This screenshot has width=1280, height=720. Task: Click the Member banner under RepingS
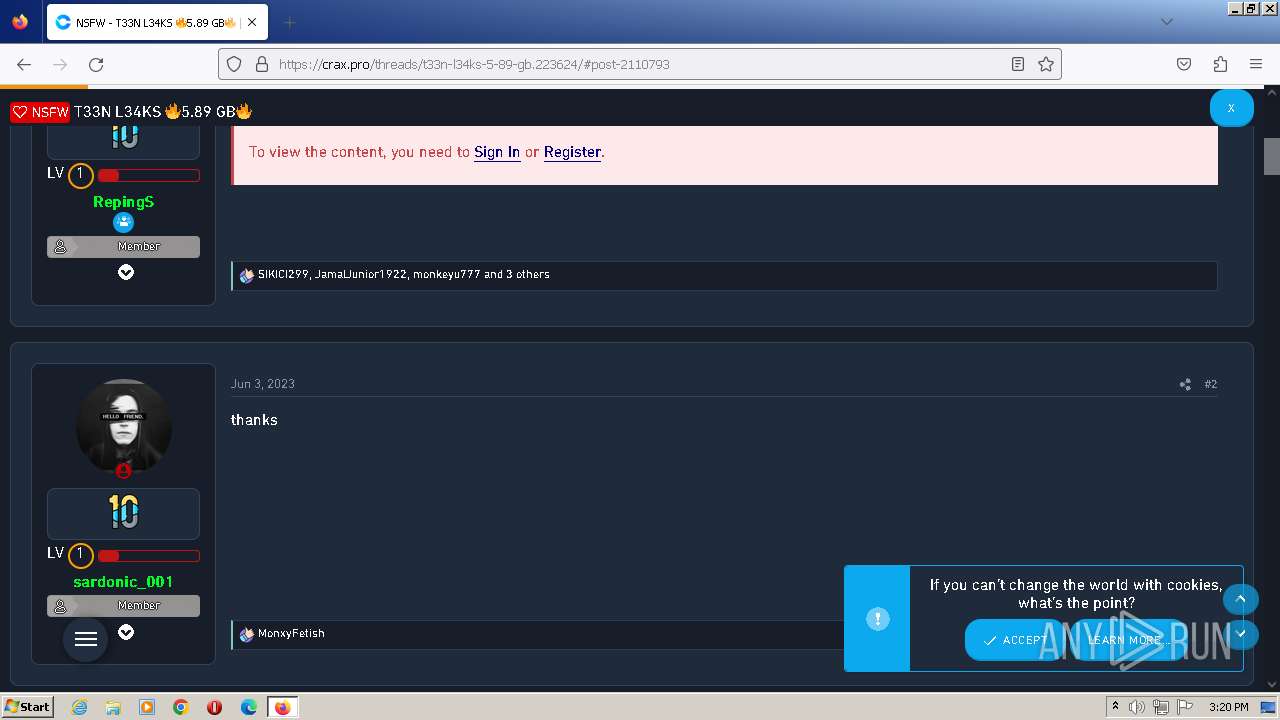123,246
